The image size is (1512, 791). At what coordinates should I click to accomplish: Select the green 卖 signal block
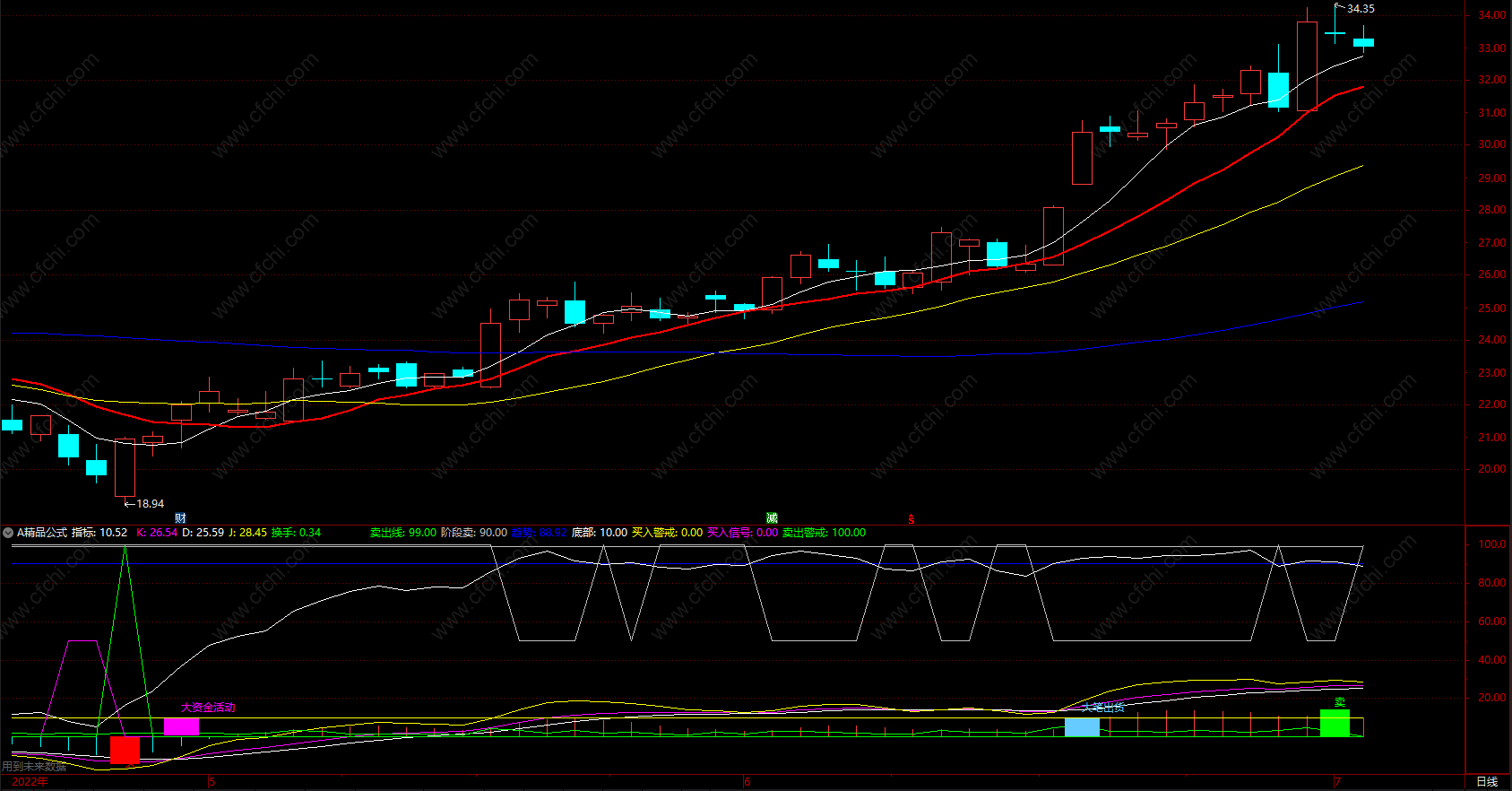point(1335,723)
